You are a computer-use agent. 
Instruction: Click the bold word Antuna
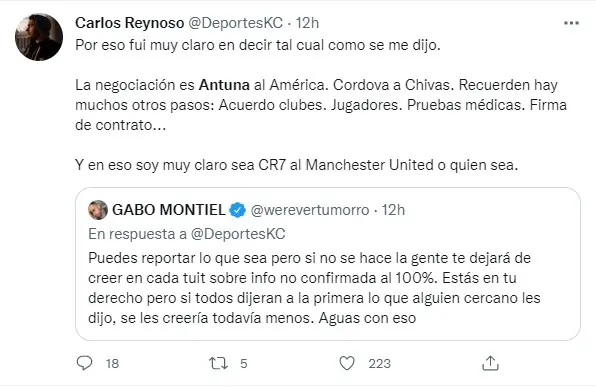[x=224, y=85]
